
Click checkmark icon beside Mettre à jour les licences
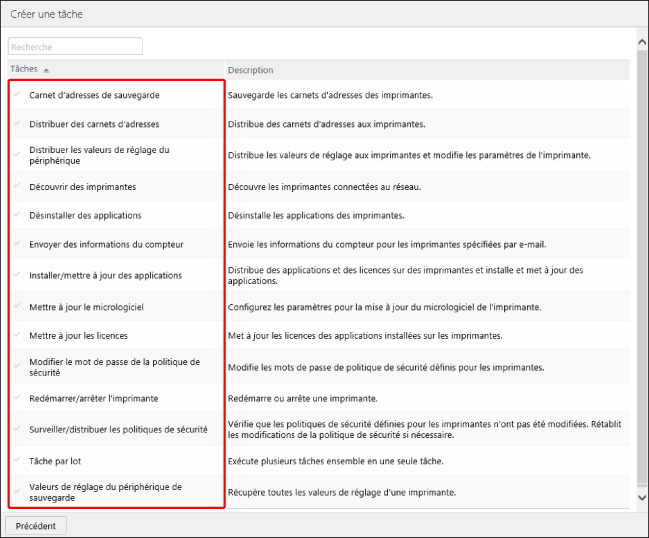point(17,335)
